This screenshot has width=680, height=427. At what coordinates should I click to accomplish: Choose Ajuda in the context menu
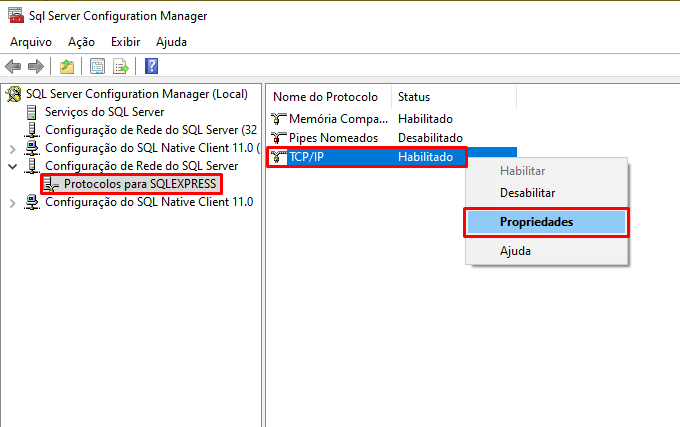[x=546, y=251]
